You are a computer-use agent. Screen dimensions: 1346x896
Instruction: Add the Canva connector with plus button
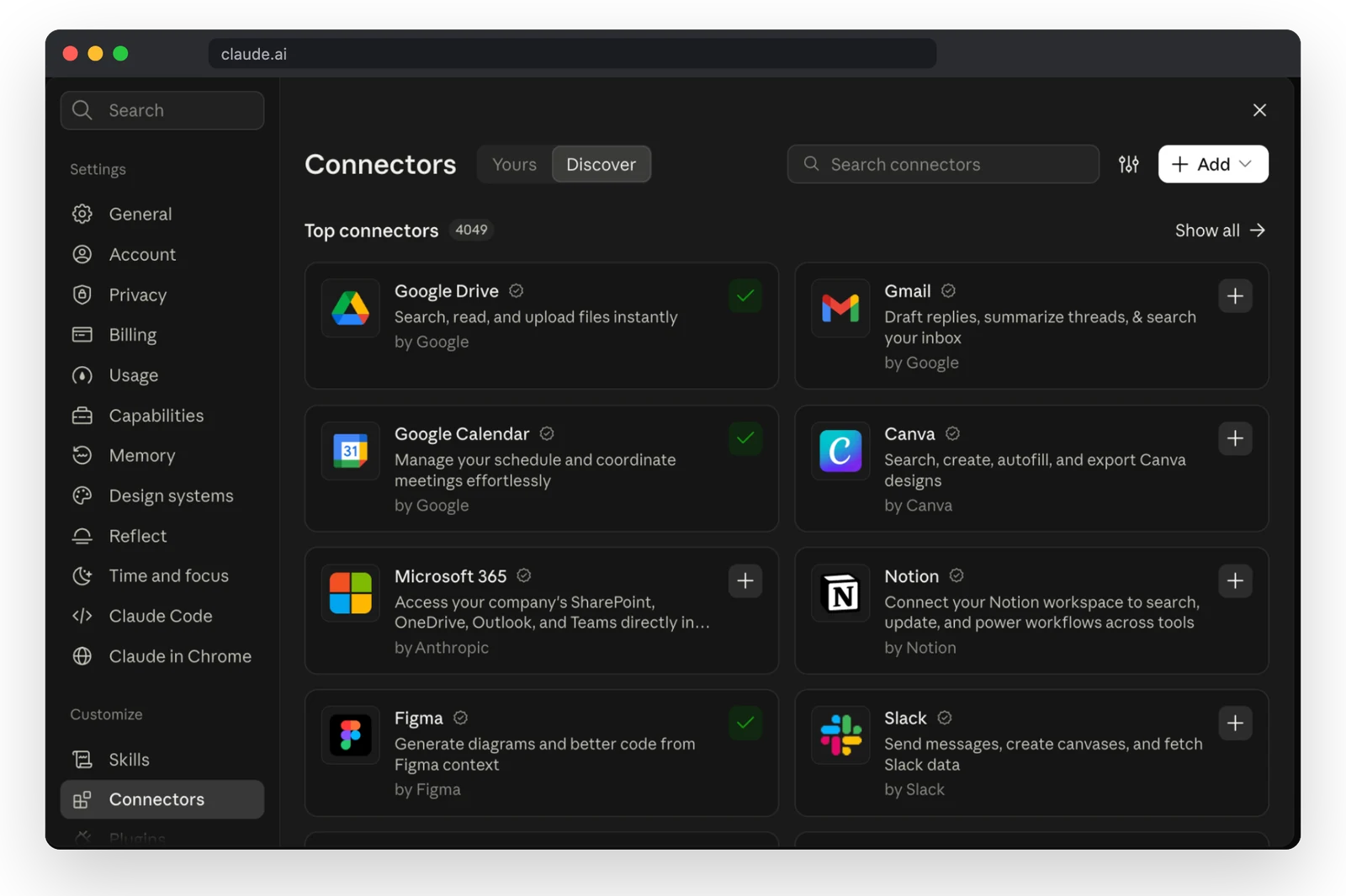click(x=1235, y=438)
